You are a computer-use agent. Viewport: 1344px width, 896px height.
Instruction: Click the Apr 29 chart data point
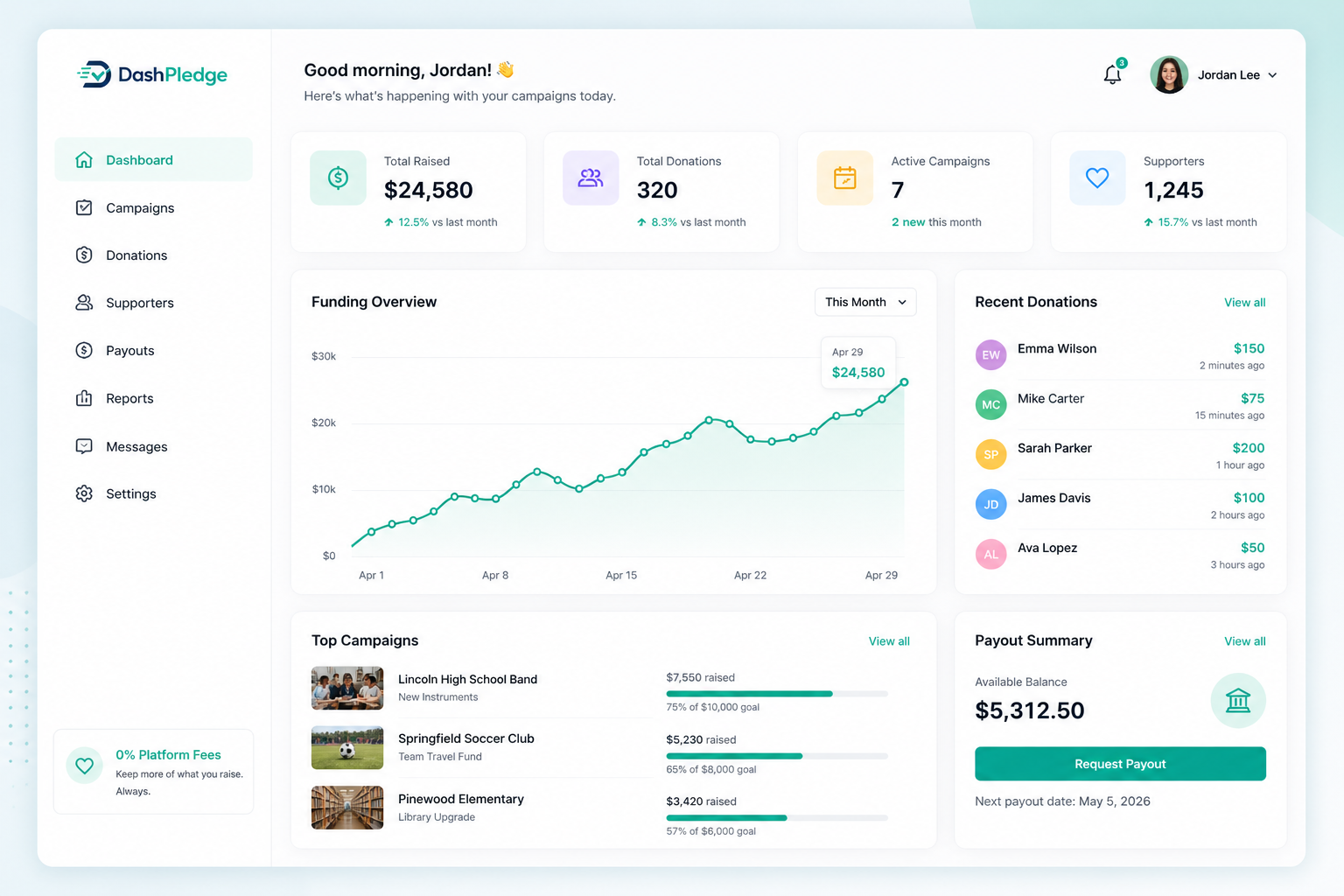point(904,382)
